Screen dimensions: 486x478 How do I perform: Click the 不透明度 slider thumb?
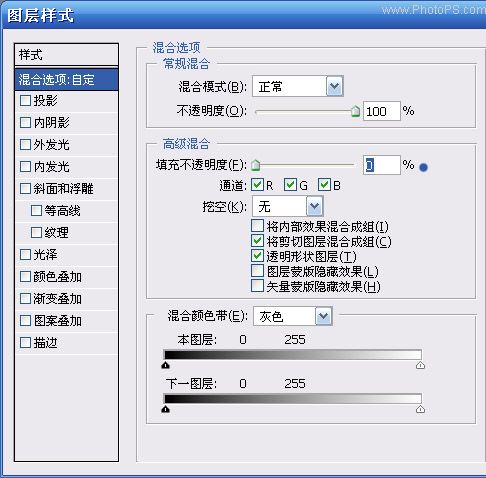pyautogui.click(x=356, y=111)
